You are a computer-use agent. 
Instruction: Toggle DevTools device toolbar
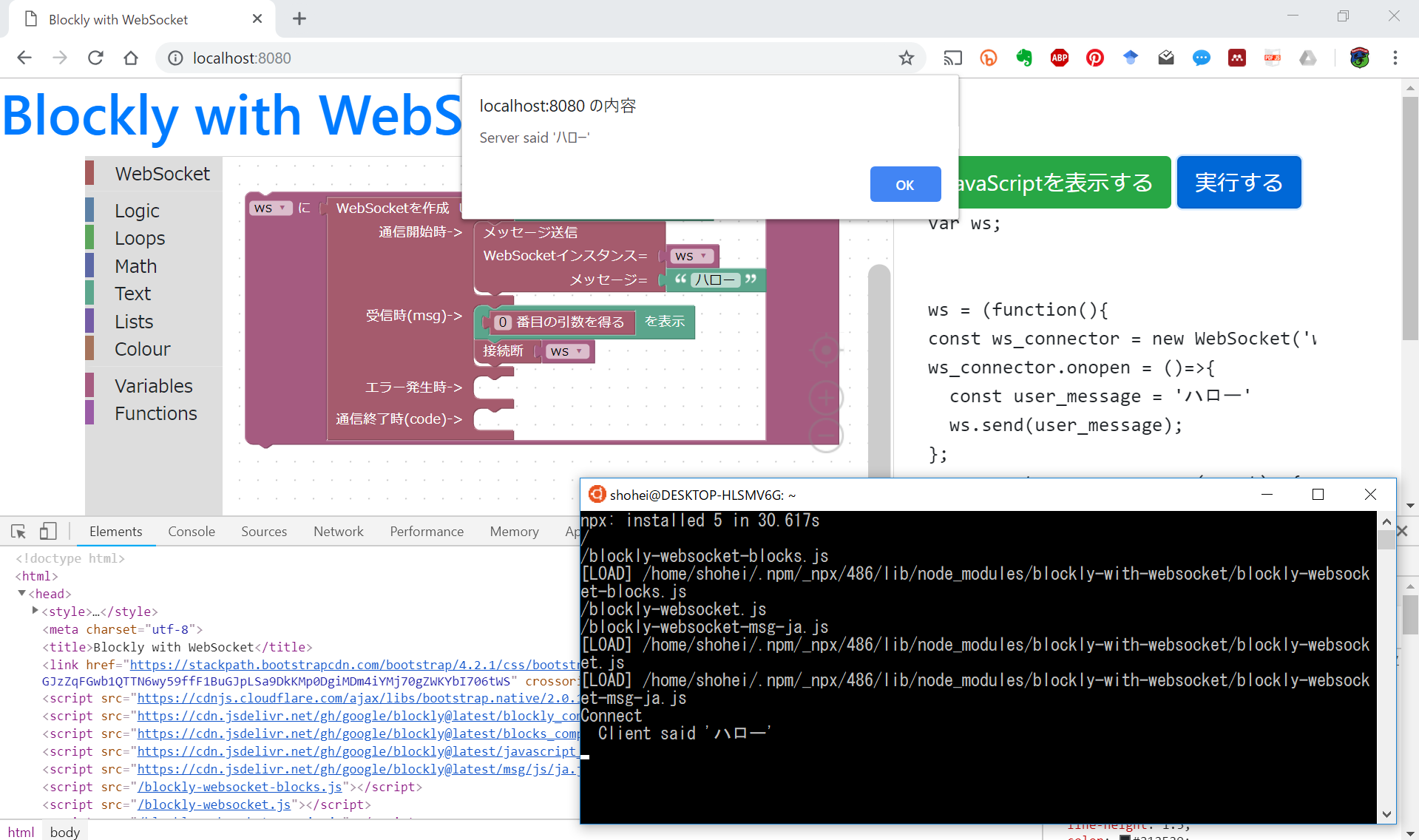48,531
